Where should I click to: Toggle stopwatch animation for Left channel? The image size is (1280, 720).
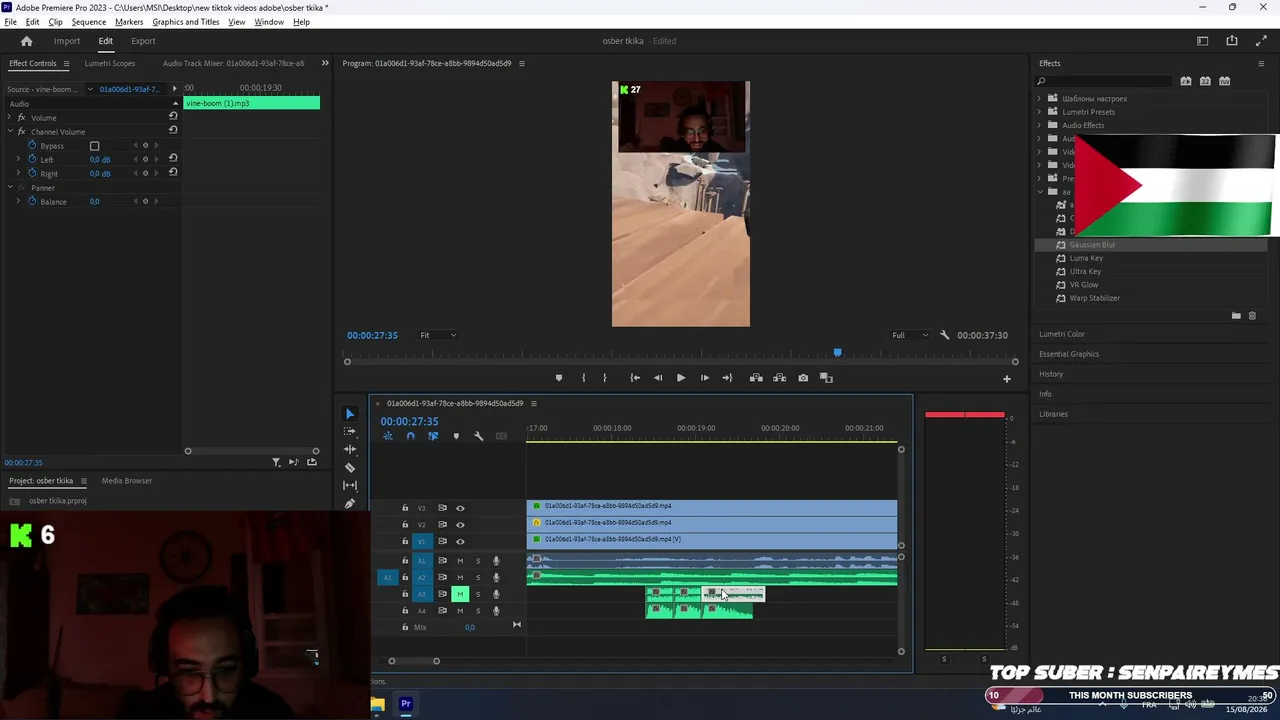pyautogui.click(x=32, y=159)
